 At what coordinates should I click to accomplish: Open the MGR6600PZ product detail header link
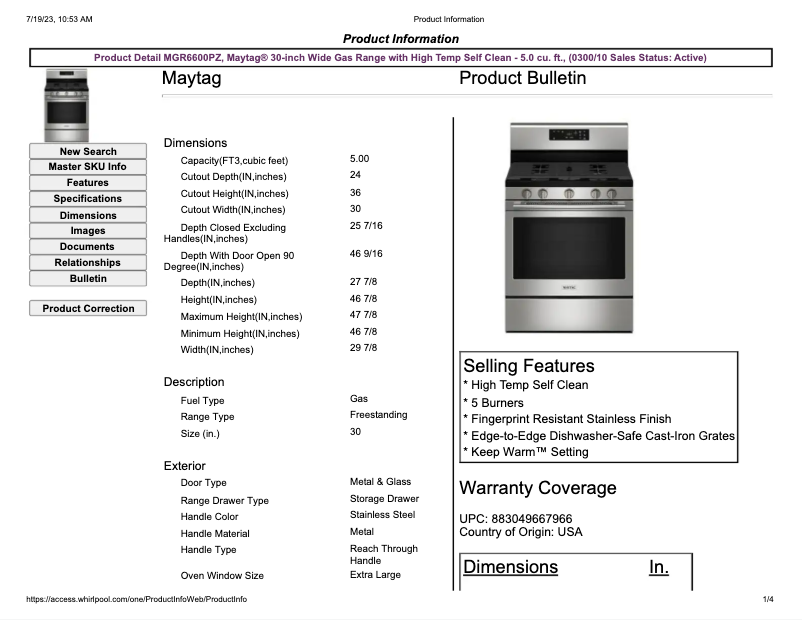coord(400,57)
